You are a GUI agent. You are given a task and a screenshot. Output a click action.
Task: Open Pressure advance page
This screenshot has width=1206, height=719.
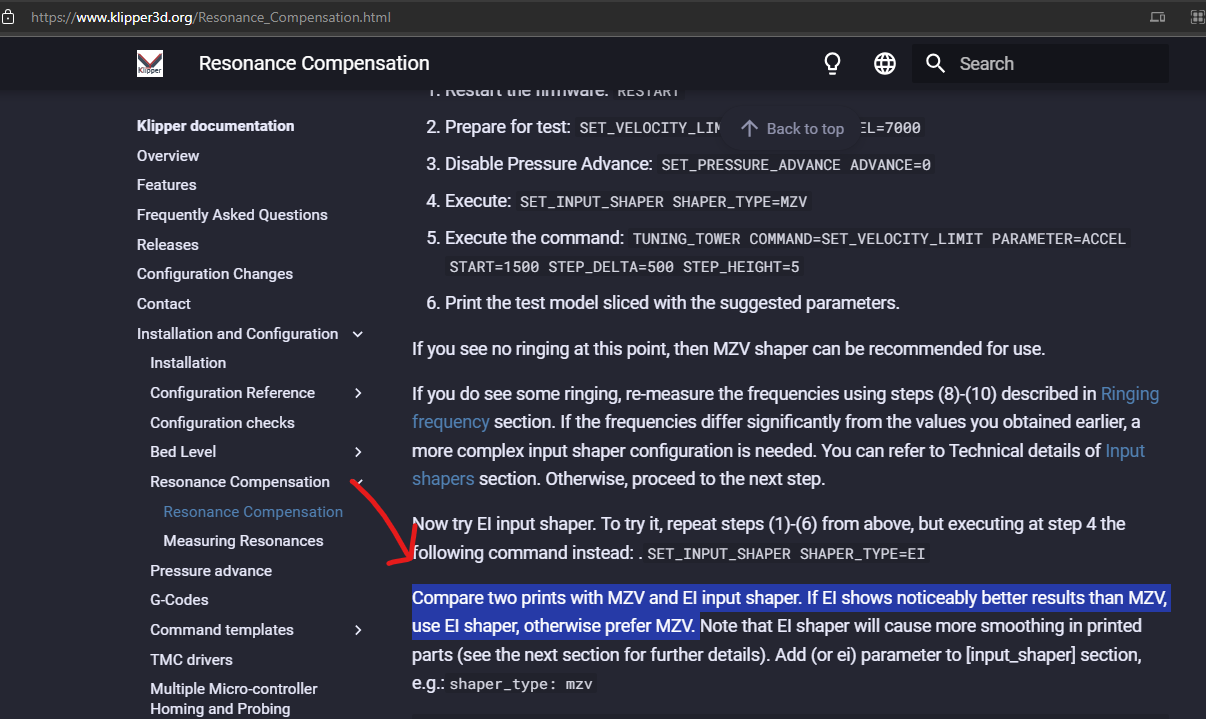pos(211,571)
